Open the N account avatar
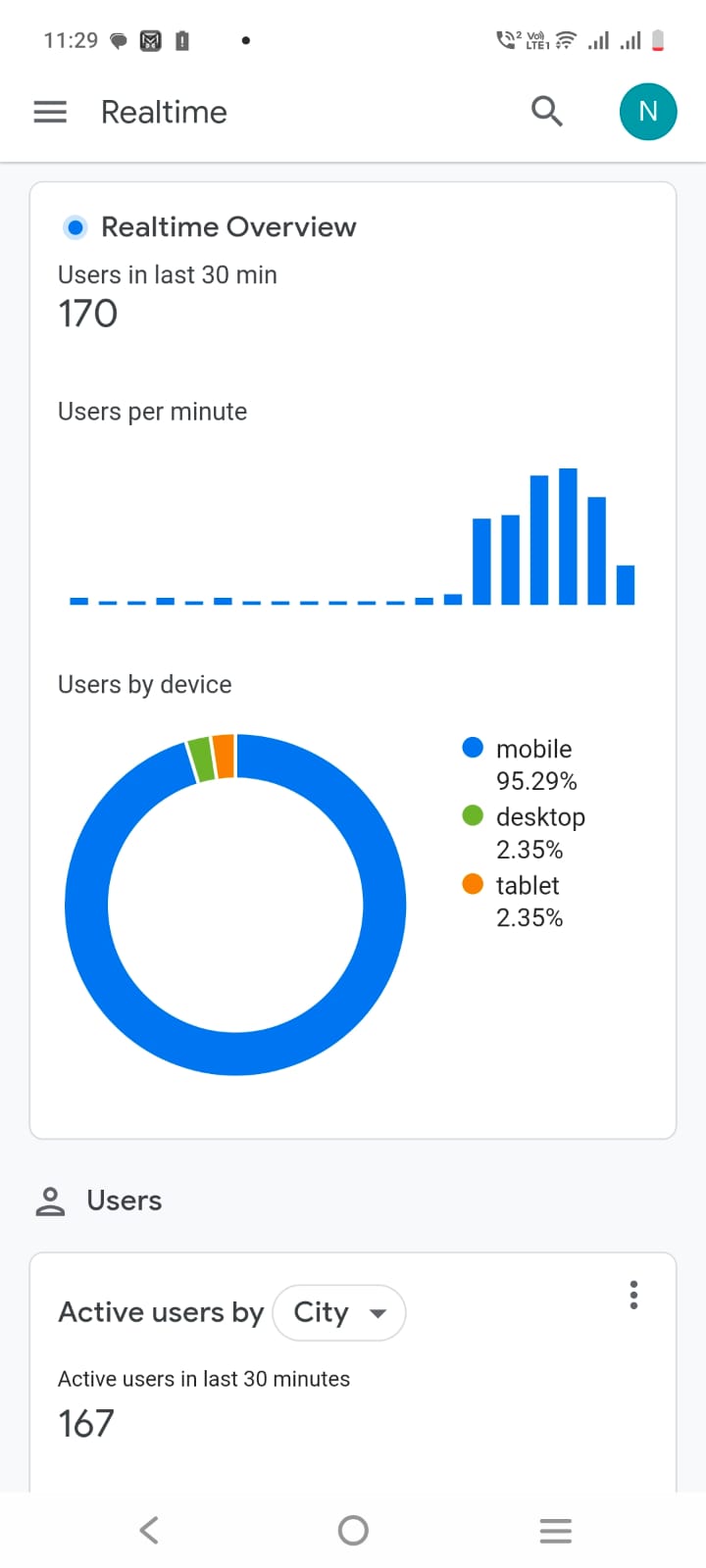706x1568 pixels. 647,112
